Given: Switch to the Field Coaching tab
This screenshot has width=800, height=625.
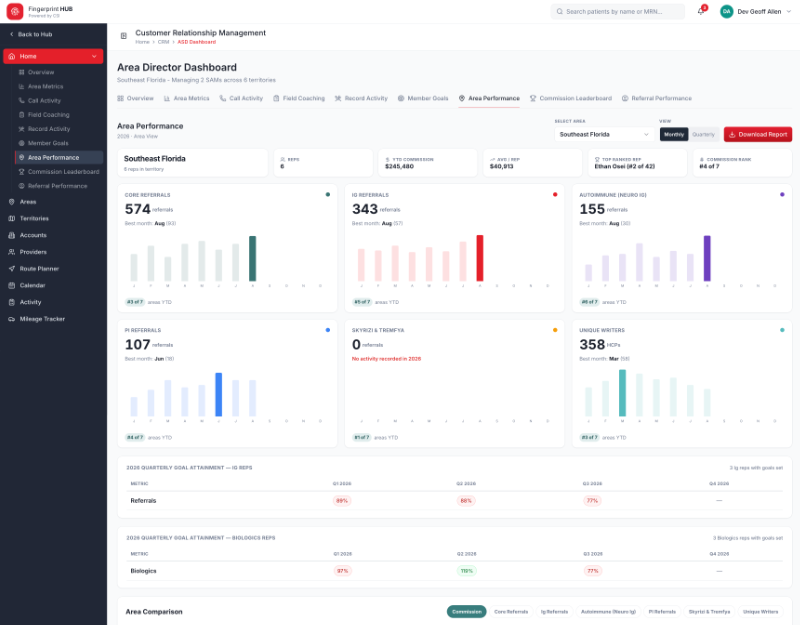Looking at the screenshot, I should click(x=298, y=98).
